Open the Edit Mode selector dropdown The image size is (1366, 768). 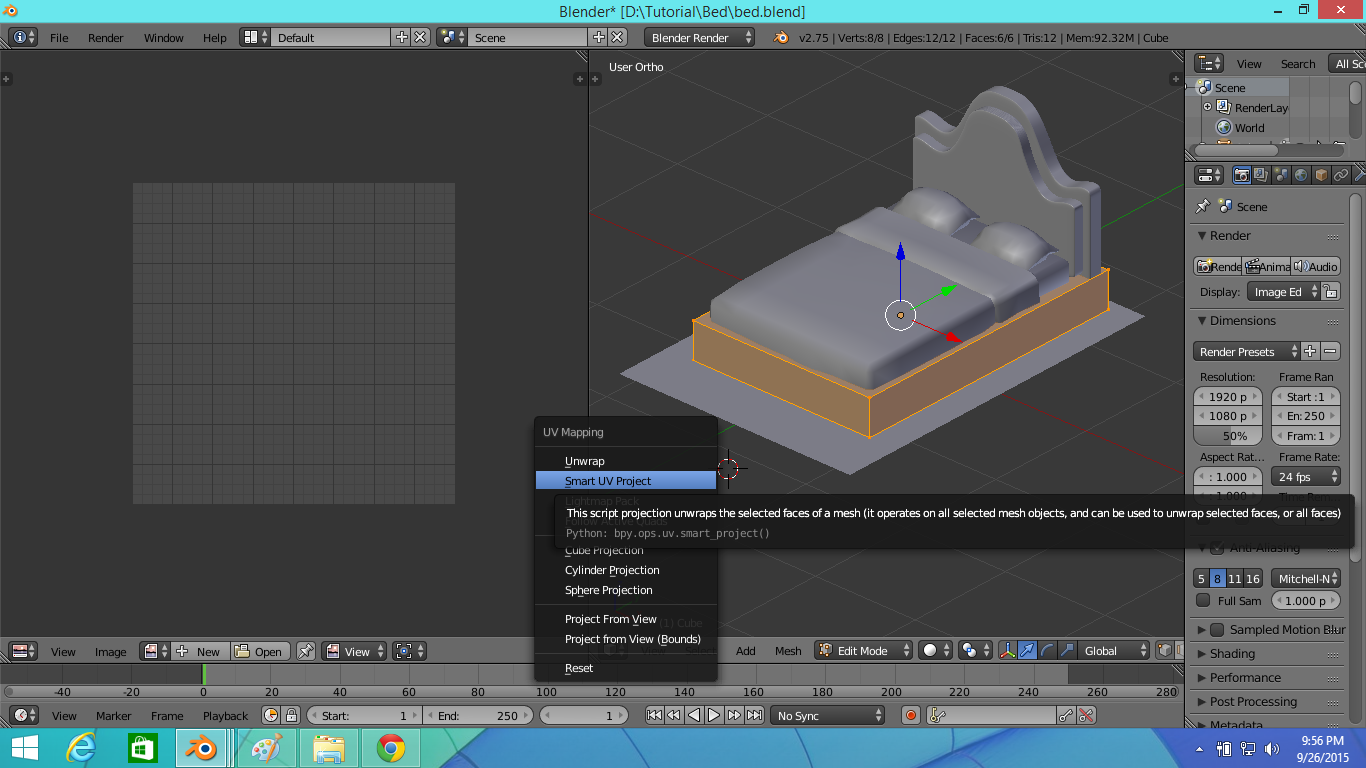pos(865,651)
